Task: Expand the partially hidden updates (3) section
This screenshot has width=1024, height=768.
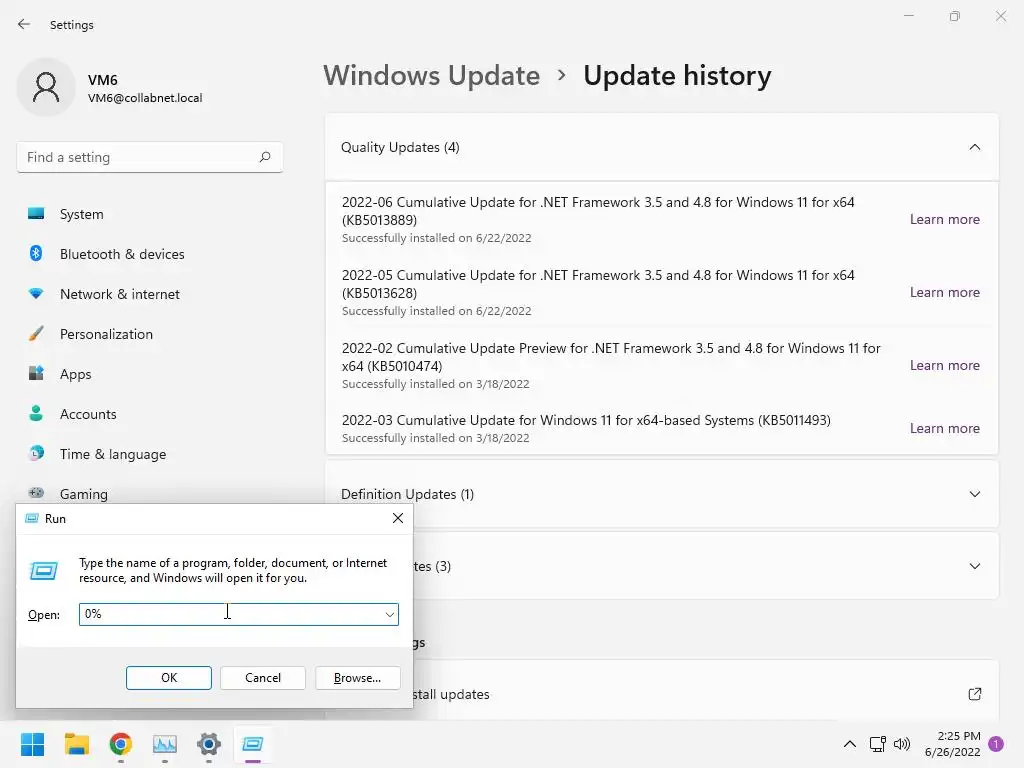Action: coord(974,566)
